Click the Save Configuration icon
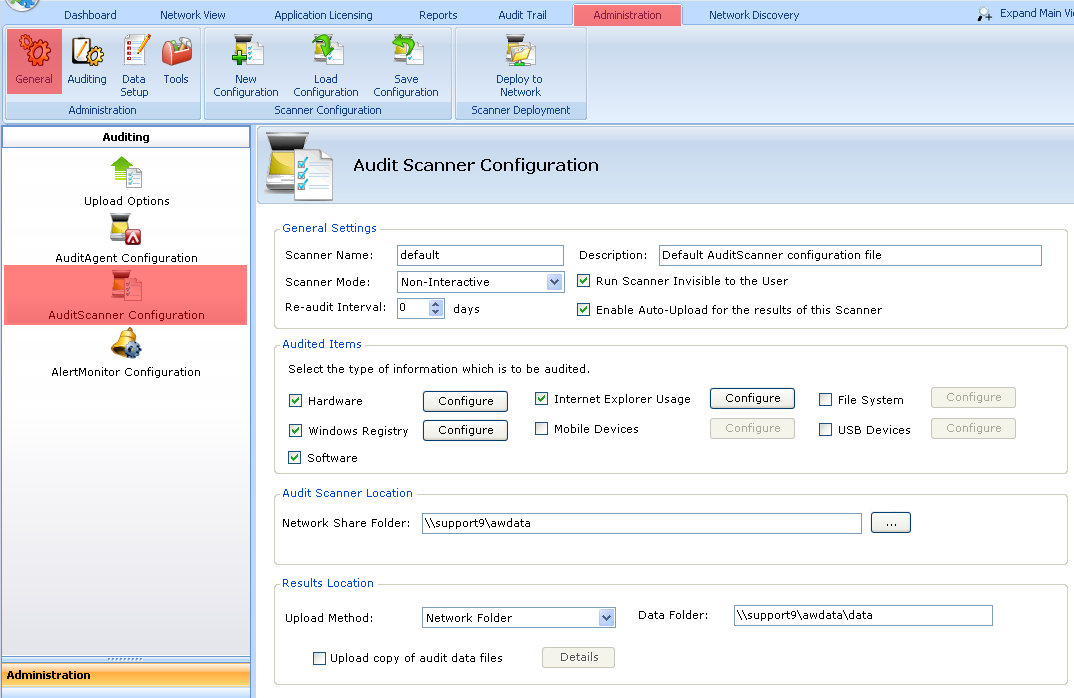The height and width of the screenshot is (698, 1074). click(x=406, y=66)
